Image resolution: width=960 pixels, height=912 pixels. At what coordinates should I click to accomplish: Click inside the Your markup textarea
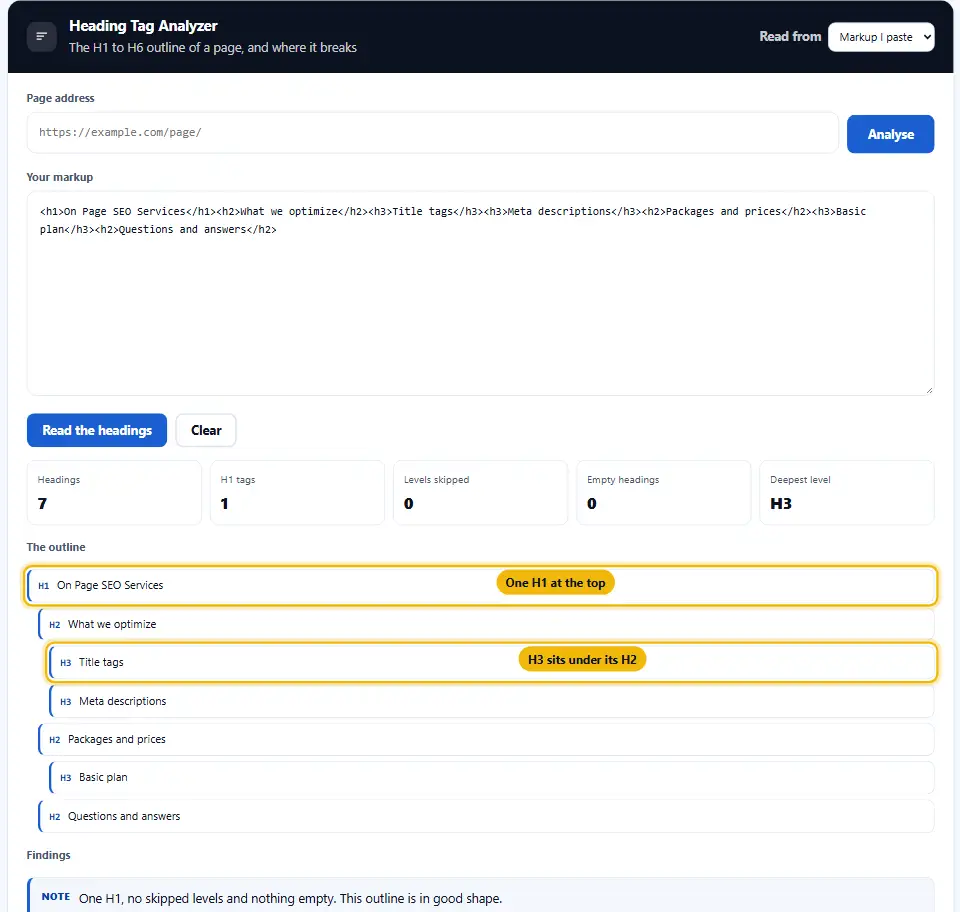point(480,293)
